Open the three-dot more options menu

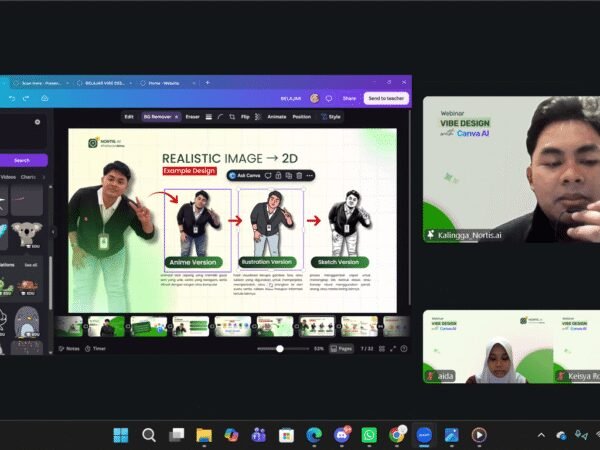(x=310, y=176)
